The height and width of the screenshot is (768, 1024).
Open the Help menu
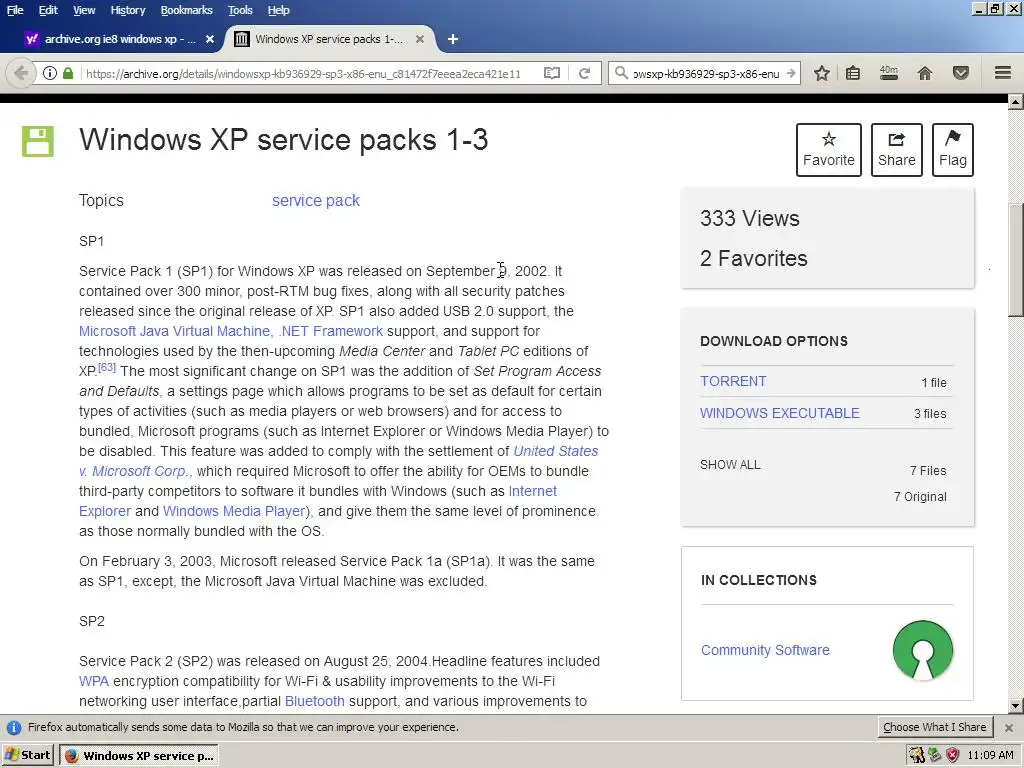(x=278, y=10)
